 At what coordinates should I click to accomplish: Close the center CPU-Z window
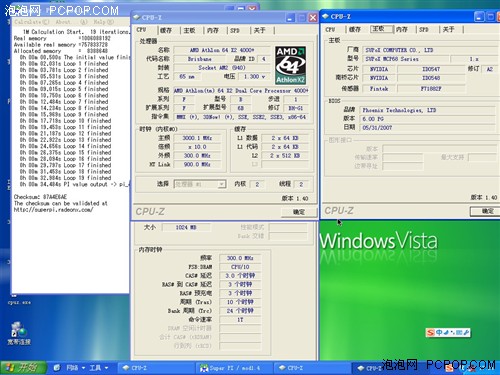pos(313,18)
